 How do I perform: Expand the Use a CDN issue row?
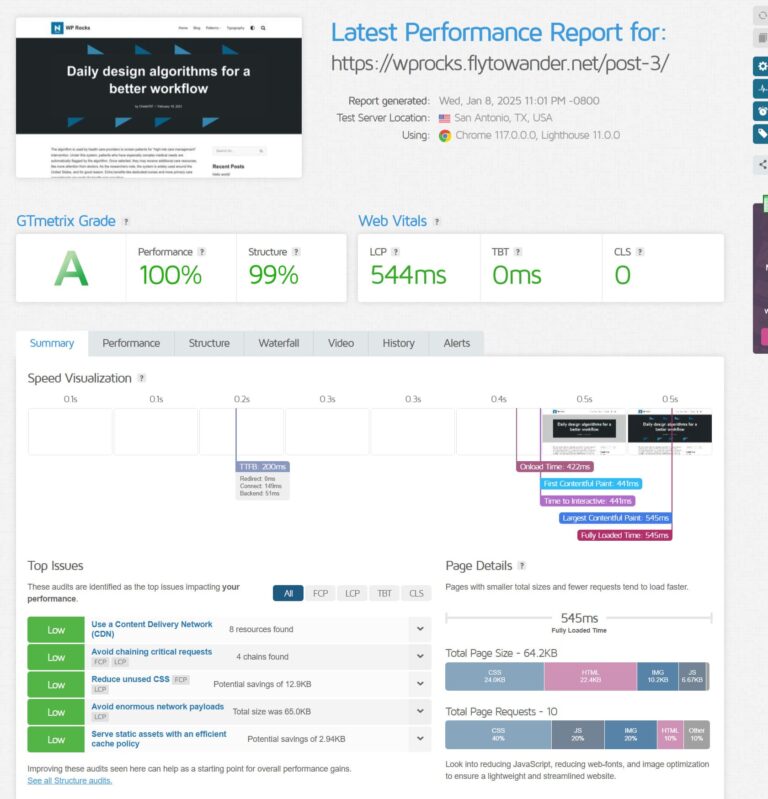(x=419, y=630)
